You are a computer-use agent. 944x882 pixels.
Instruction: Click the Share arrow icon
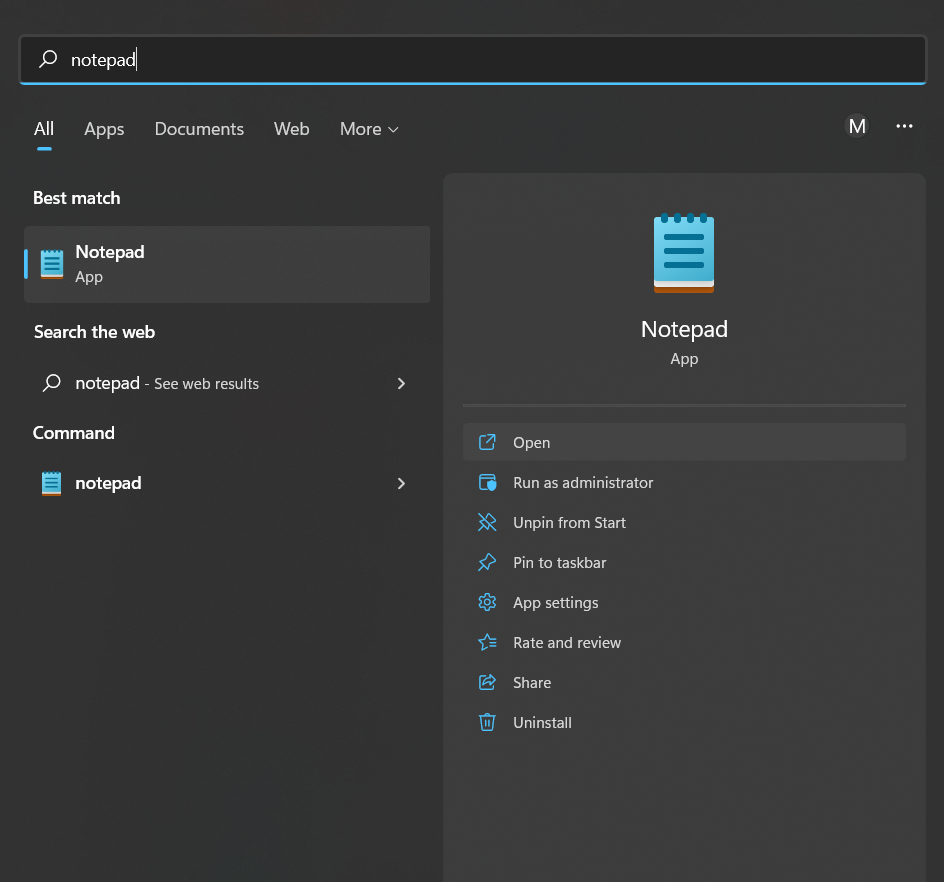487,683
